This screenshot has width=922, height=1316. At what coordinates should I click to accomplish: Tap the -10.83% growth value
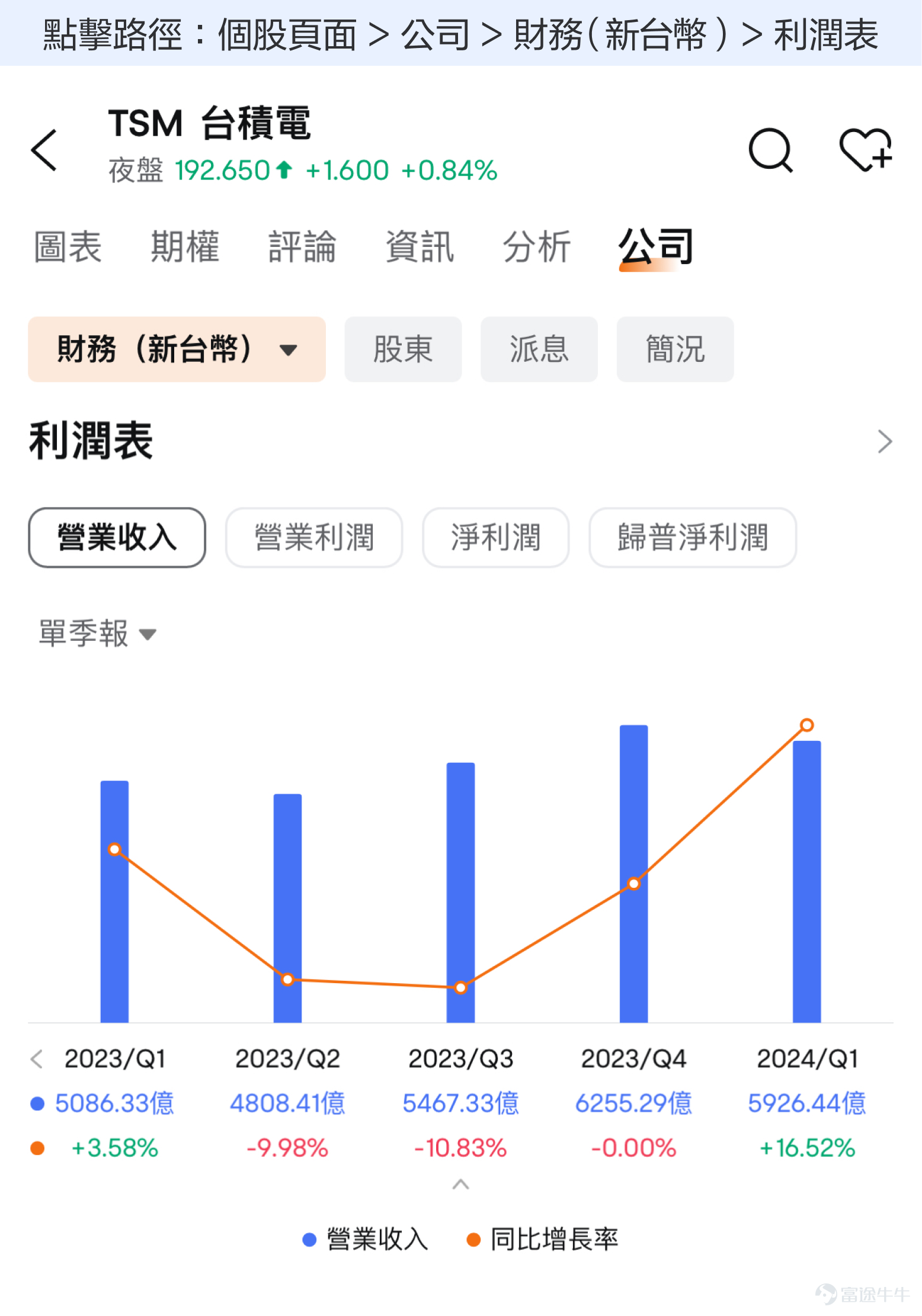pos(460,1148)
